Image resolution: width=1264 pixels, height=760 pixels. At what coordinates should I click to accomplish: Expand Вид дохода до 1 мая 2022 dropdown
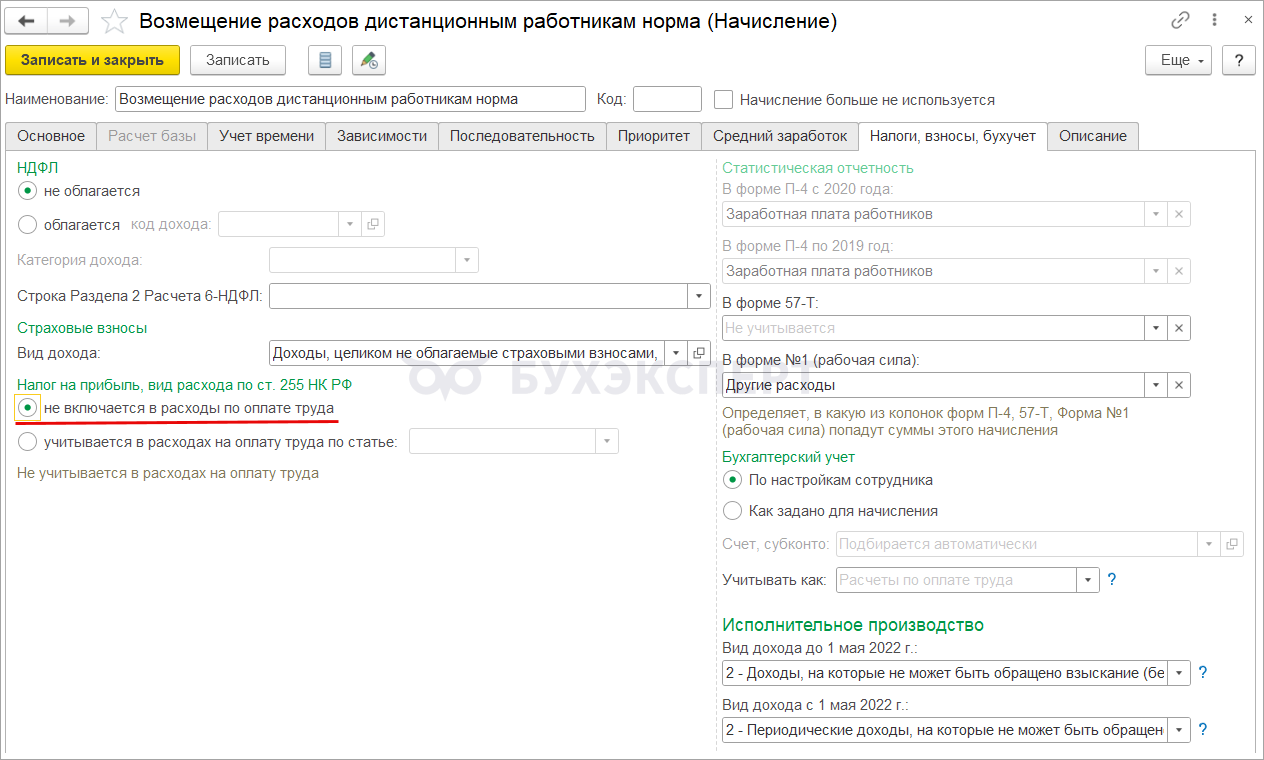pyautogui.click(x=1179, y=673)
